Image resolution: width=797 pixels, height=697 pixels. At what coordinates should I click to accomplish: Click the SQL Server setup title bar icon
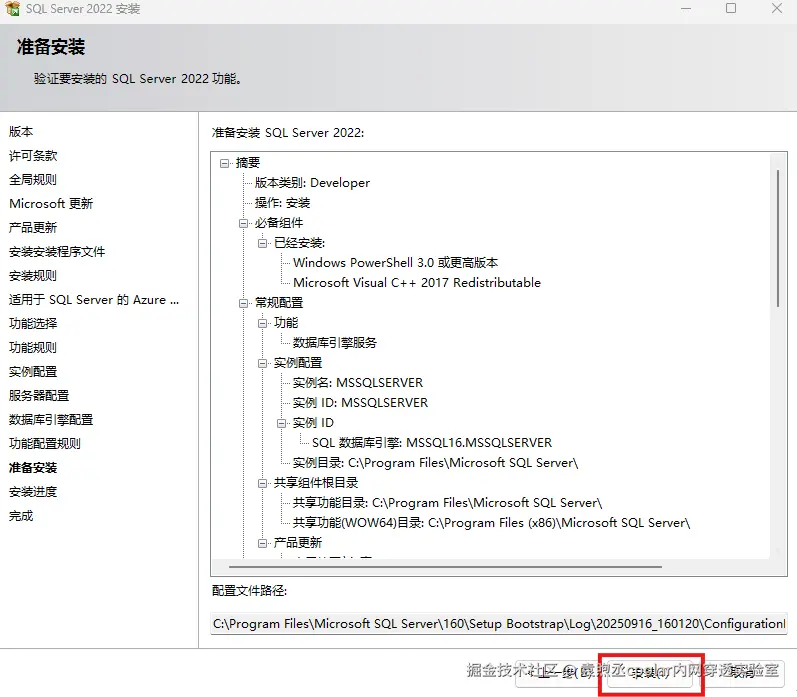(x=12, y=8)
